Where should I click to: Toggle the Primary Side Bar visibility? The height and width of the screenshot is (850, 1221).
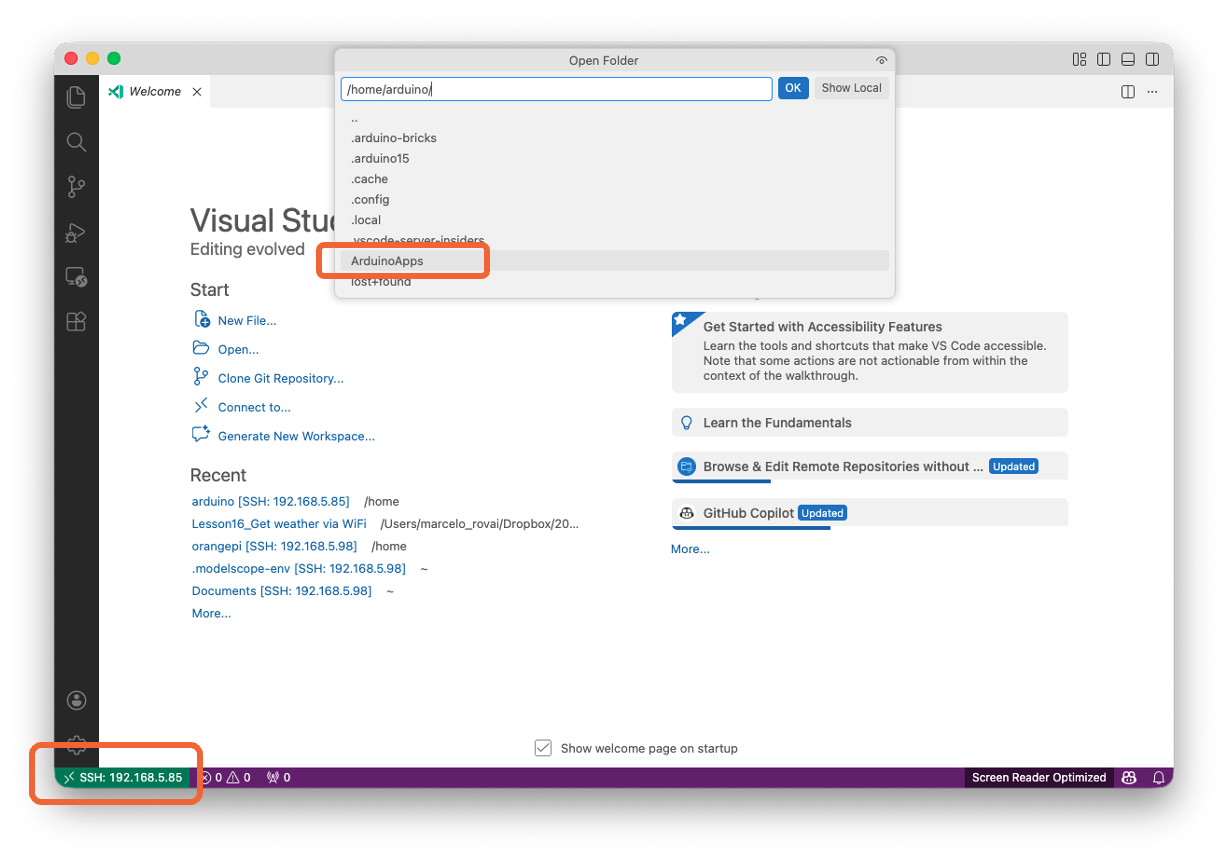(x=1104, y=60)
